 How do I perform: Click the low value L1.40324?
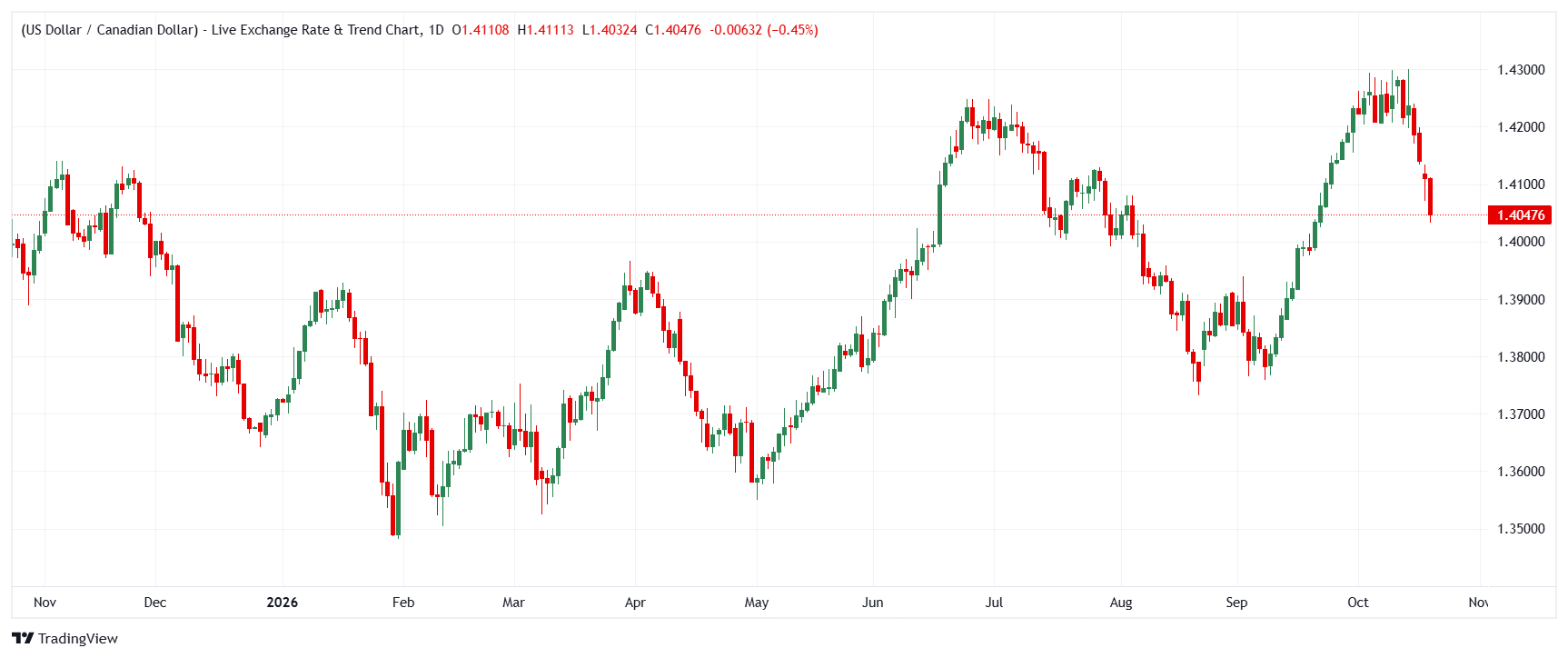tap(610, 30)
